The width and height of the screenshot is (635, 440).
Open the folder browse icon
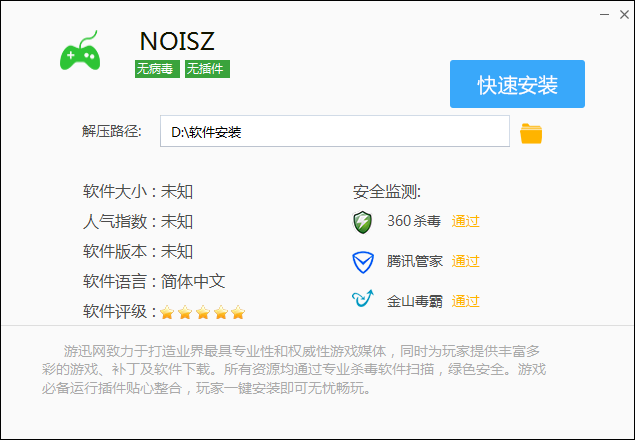tap(531, 133)
